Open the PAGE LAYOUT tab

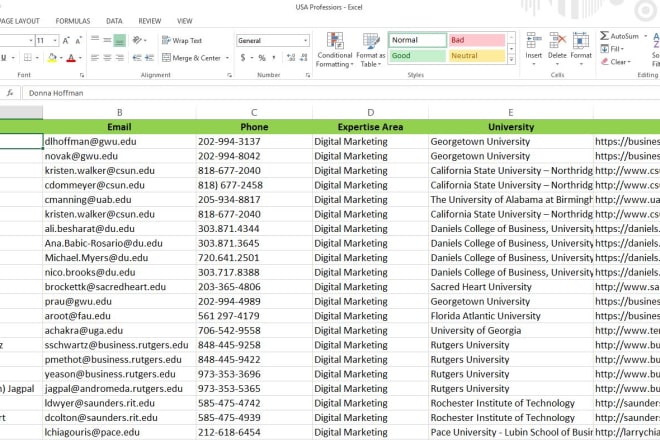(20, 21)
